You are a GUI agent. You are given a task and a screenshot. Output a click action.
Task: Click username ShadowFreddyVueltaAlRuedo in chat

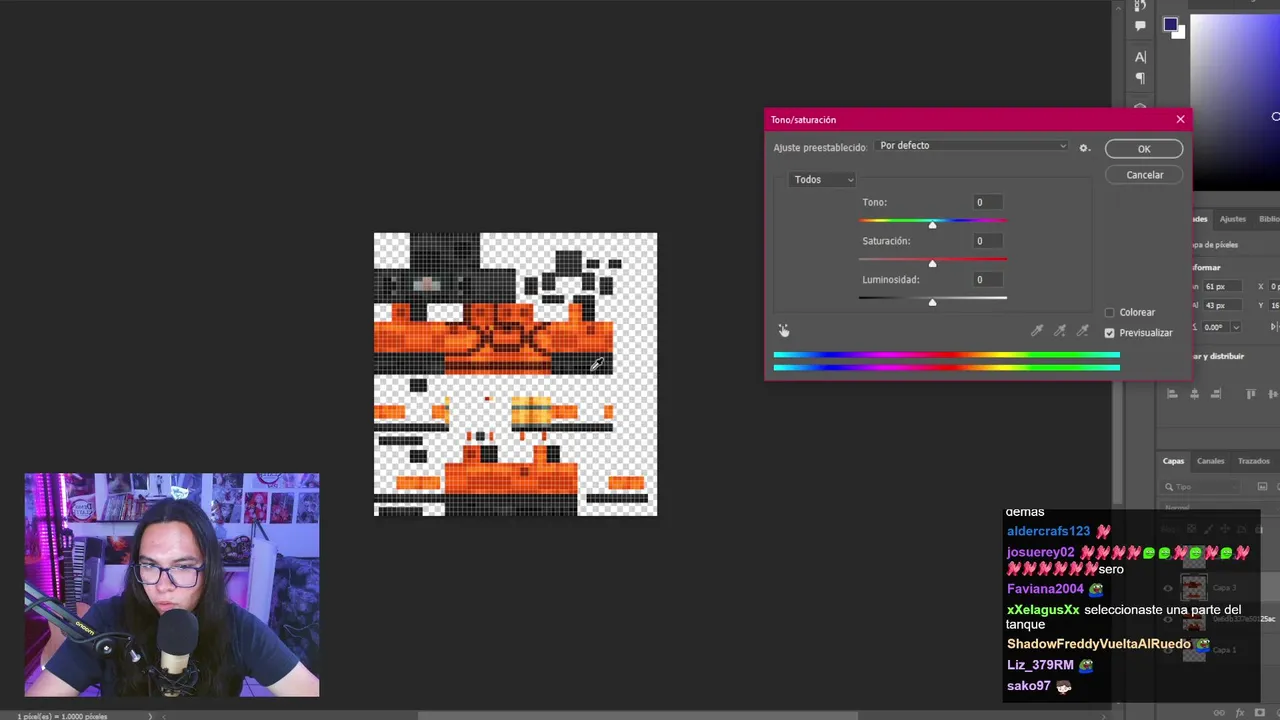(x=1099, y=644)
